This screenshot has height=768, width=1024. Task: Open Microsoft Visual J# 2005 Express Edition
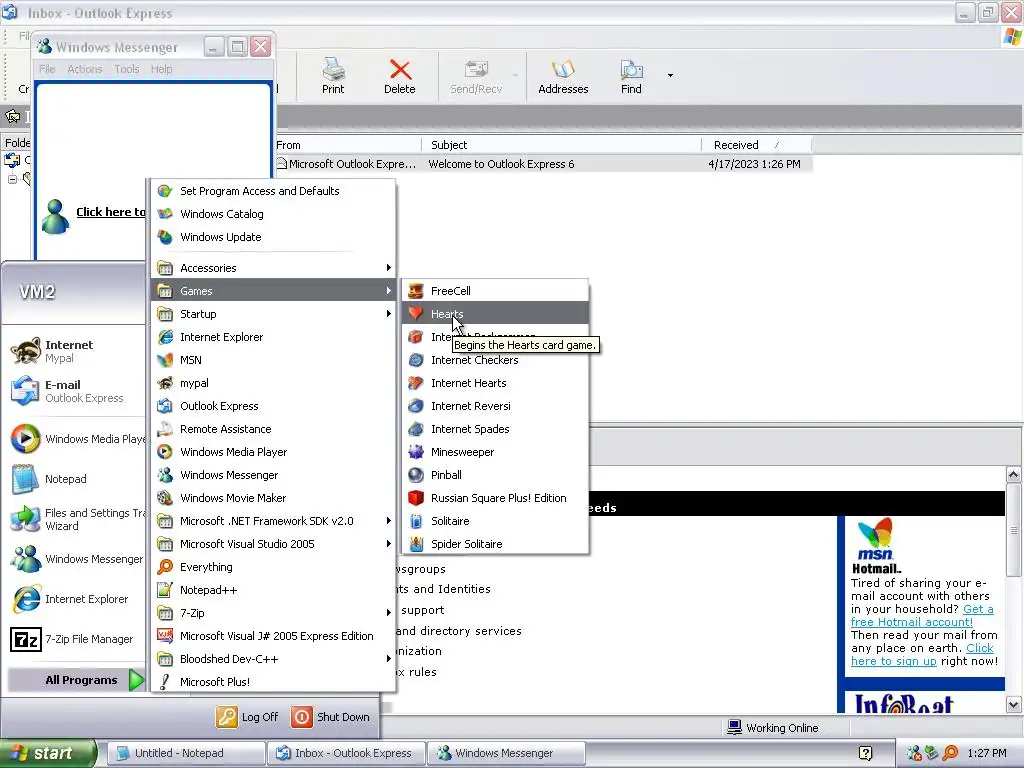pyautogui.click(x=273, y=635)
